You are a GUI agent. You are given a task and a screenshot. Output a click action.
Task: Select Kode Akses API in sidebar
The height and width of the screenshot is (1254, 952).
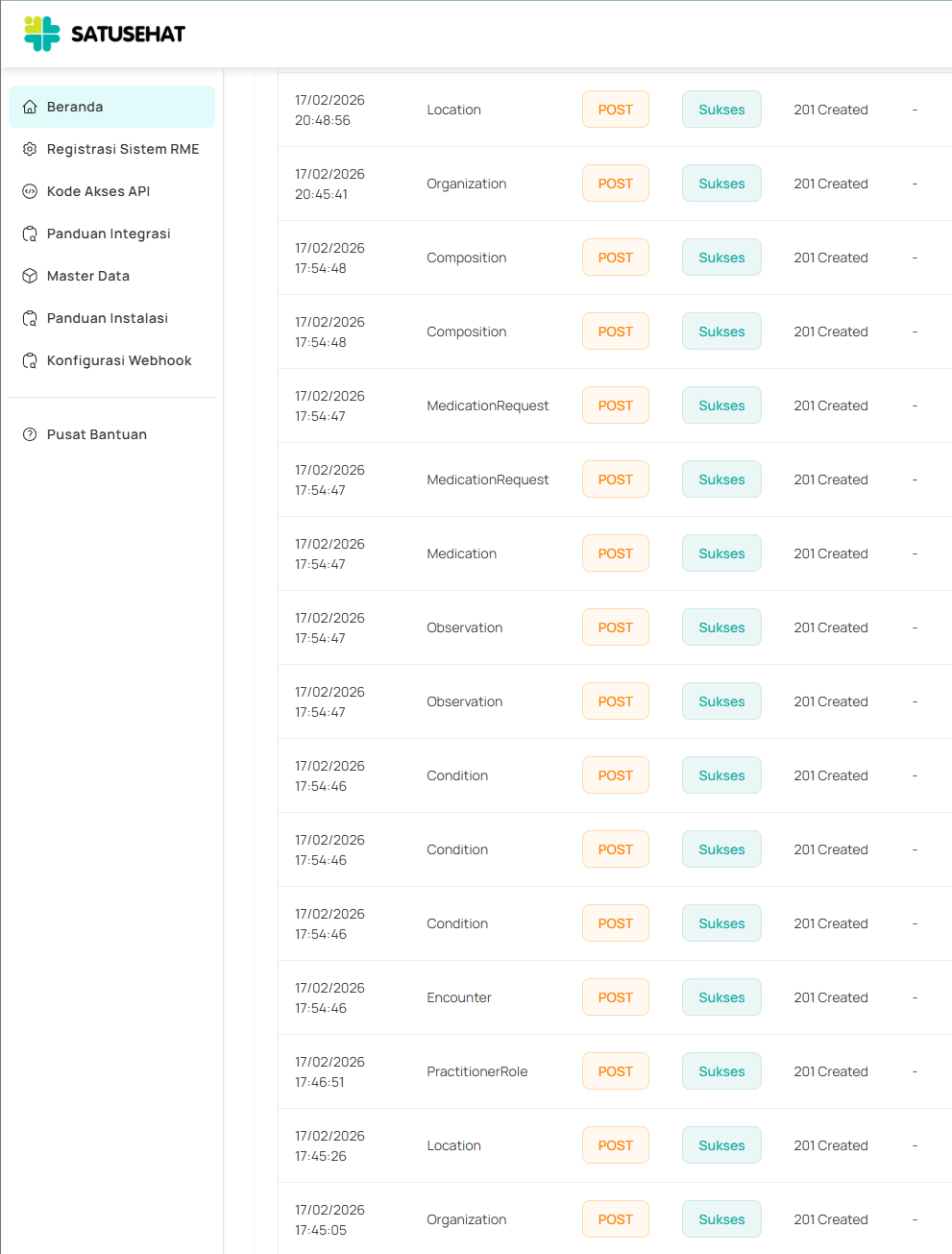98,191
